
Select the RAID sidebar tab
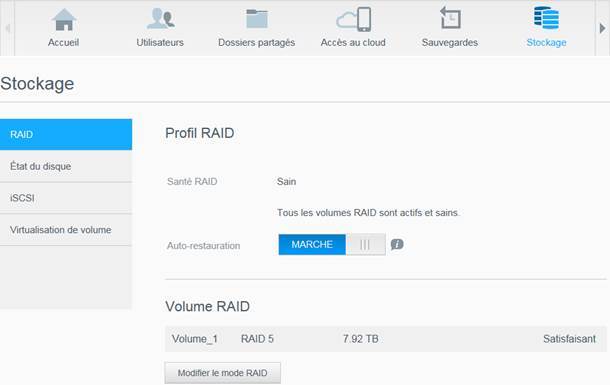click(x=66, y=135)
